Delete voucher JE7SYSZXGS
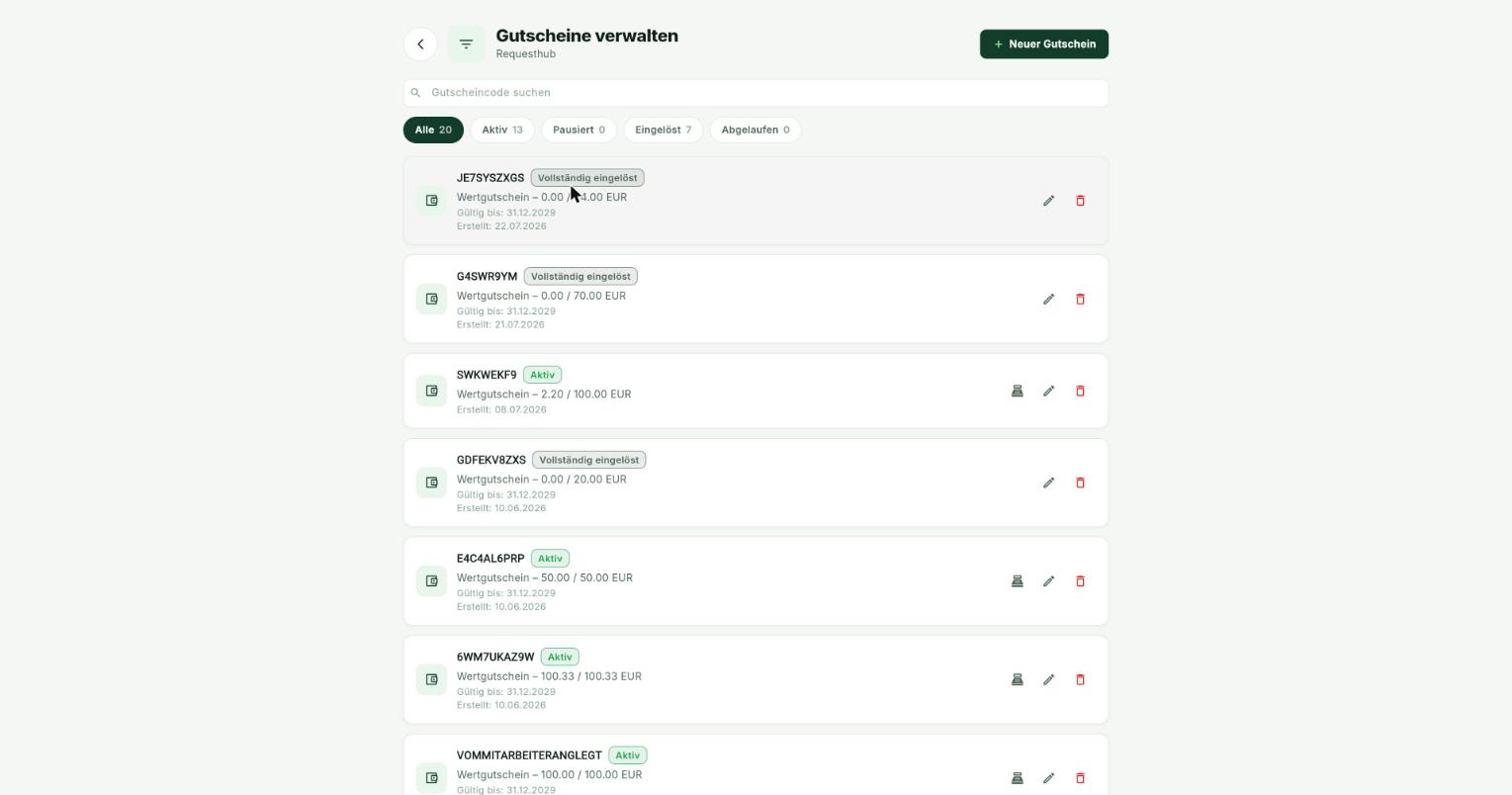The height and width of the screenshot is (795, 1512). (x=1080, y=201)
